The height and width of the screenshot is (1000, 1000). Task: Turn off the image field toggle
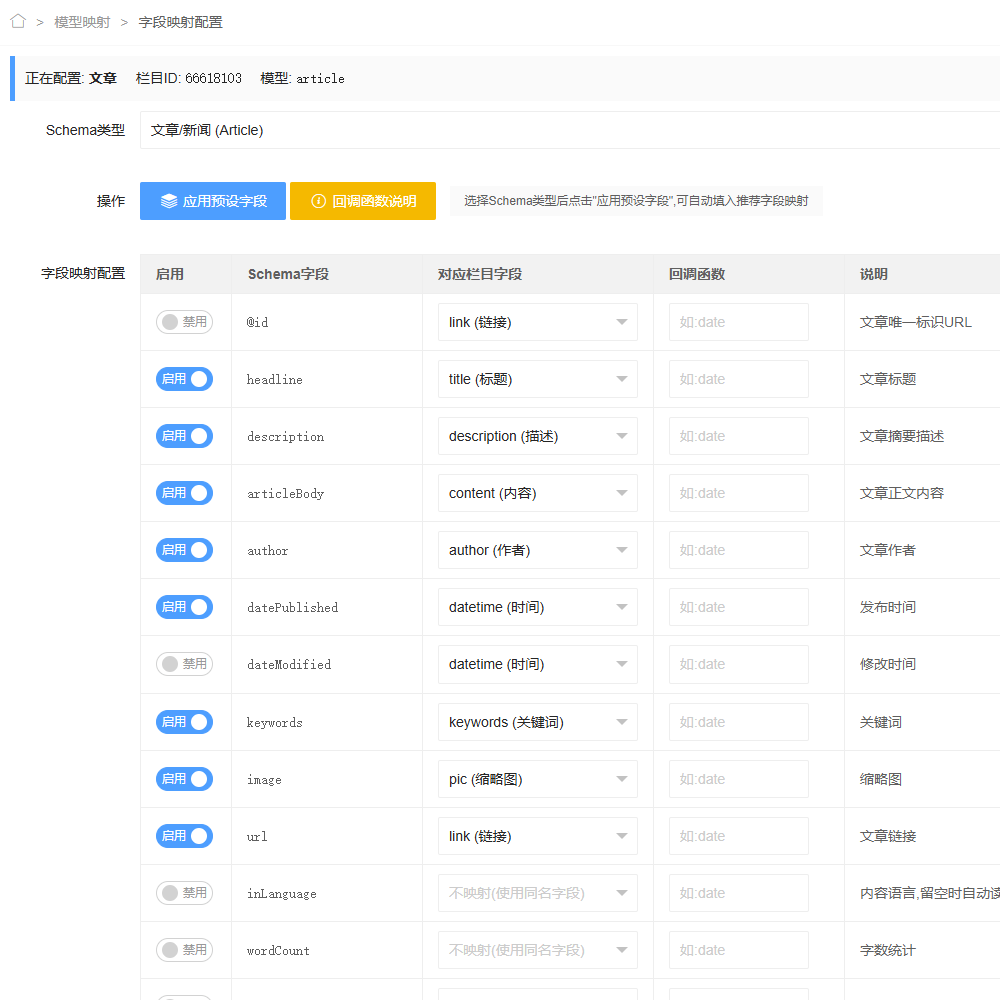[x=184, y=779]
